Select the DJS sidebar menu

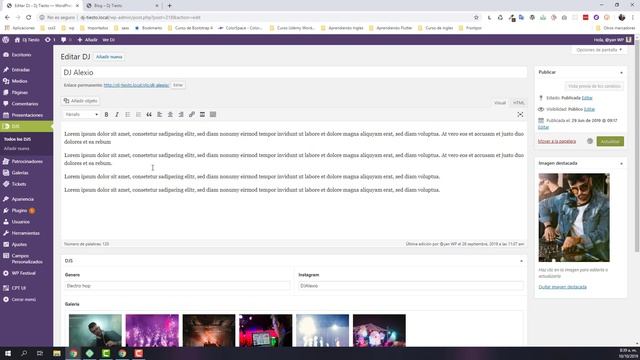(x=27, y=127)
